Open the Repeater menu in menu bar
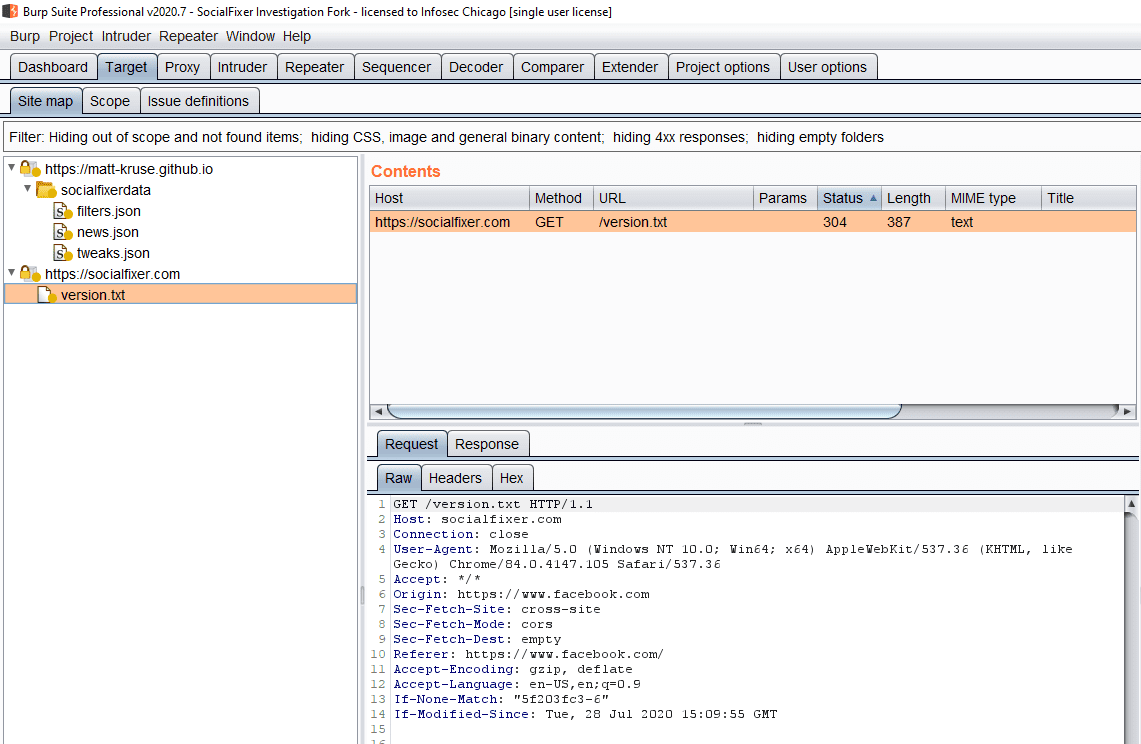This screenshot has width=1141, height=744. pos(188,36)
